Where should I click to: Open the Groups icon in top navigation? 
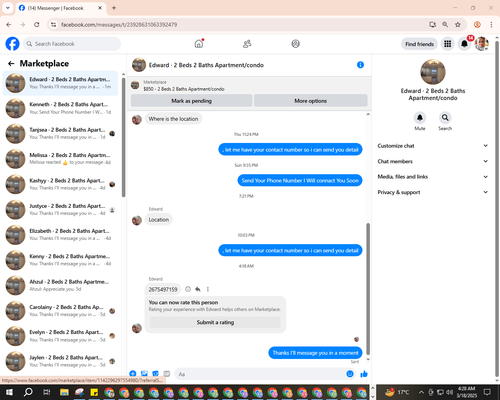coord(295,44)
